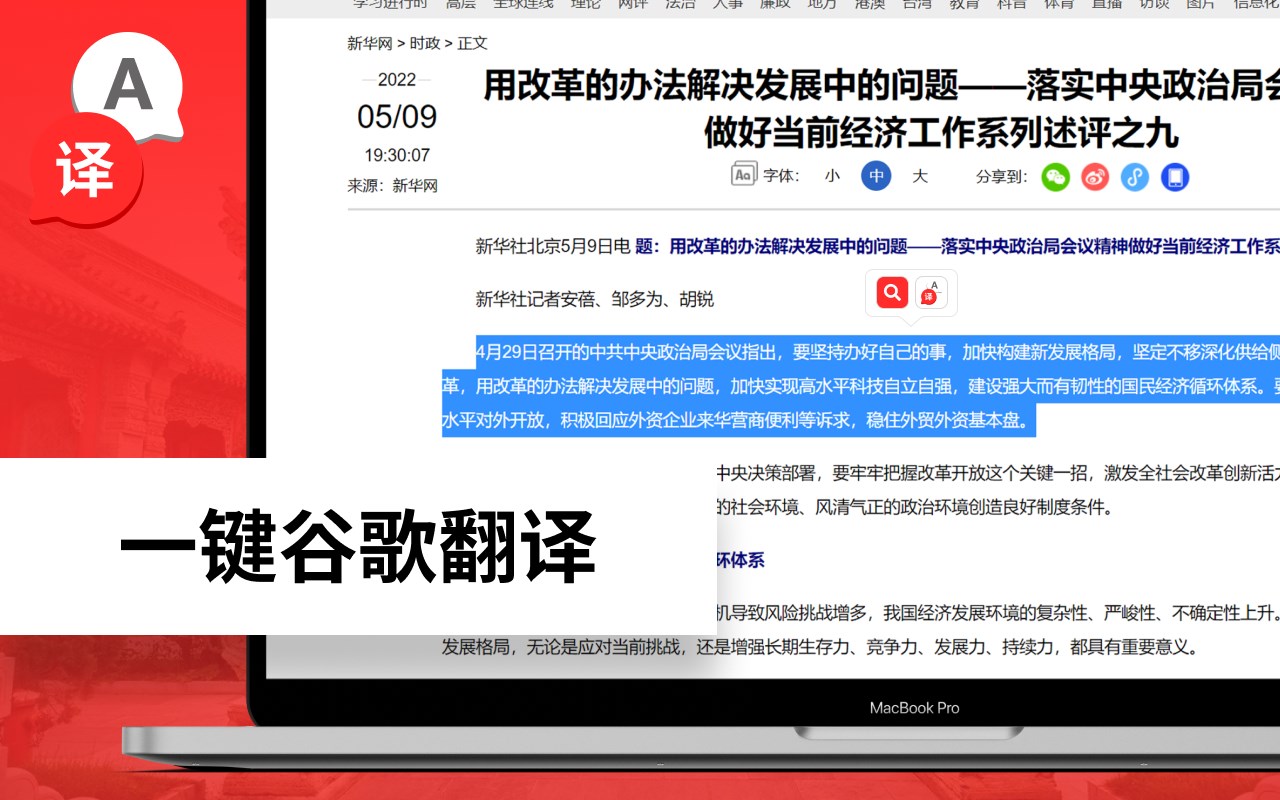Click the Aa font size icon
1280x800 pixels.
click(x=743, y=175)
